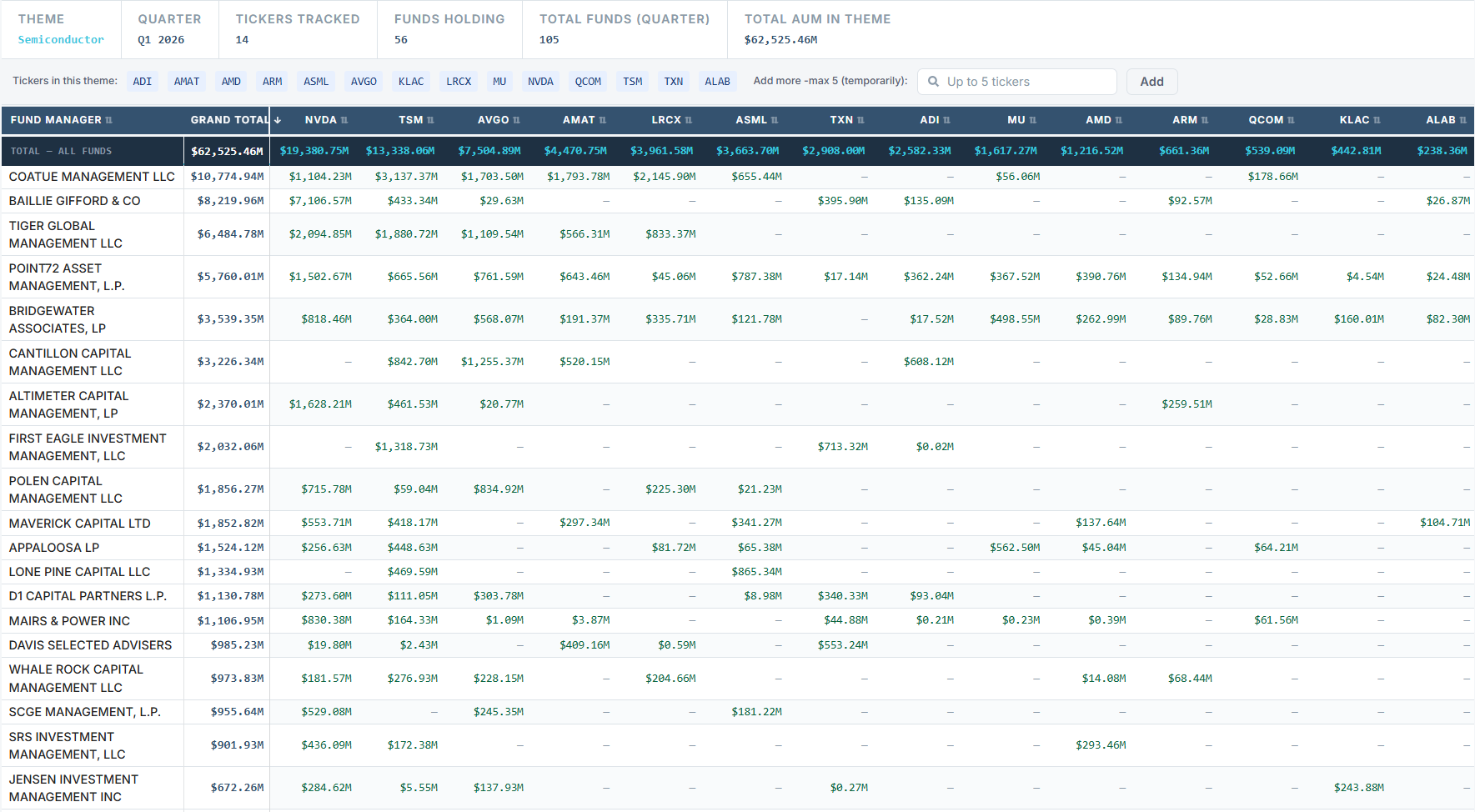Select the ALAB ticker chip
Image resolution: width=1475 pixels, height=812 pixels.
(717, 82)
